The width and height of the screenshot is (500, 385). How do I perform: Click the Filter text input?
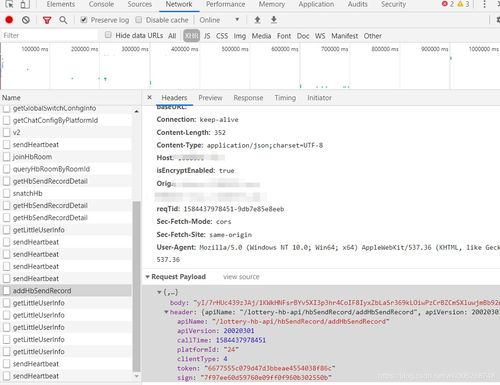(49, 35)
